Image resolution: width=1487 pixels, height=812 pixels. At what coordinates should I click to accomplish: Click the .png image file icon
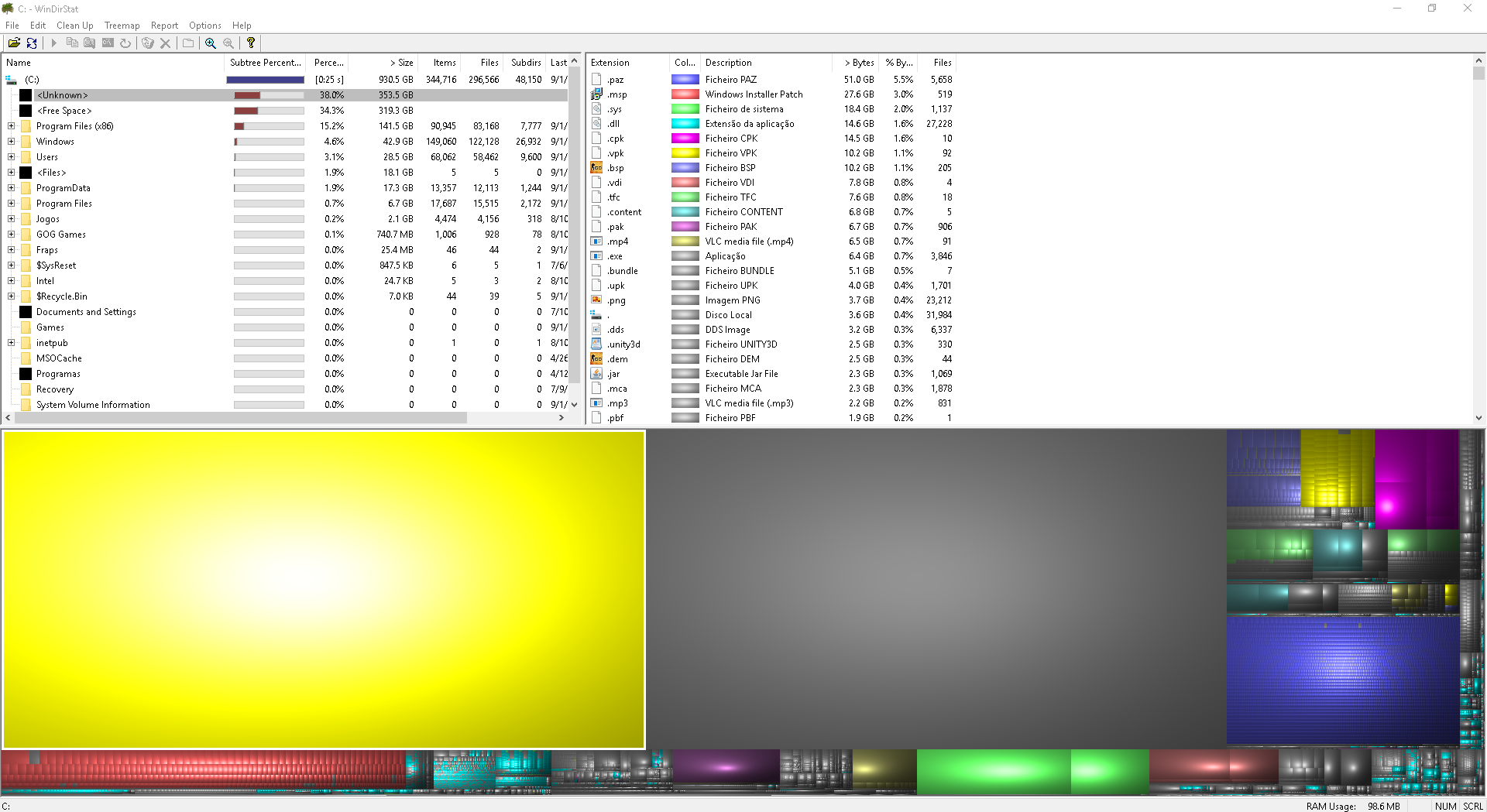click(x=596, y=300)
